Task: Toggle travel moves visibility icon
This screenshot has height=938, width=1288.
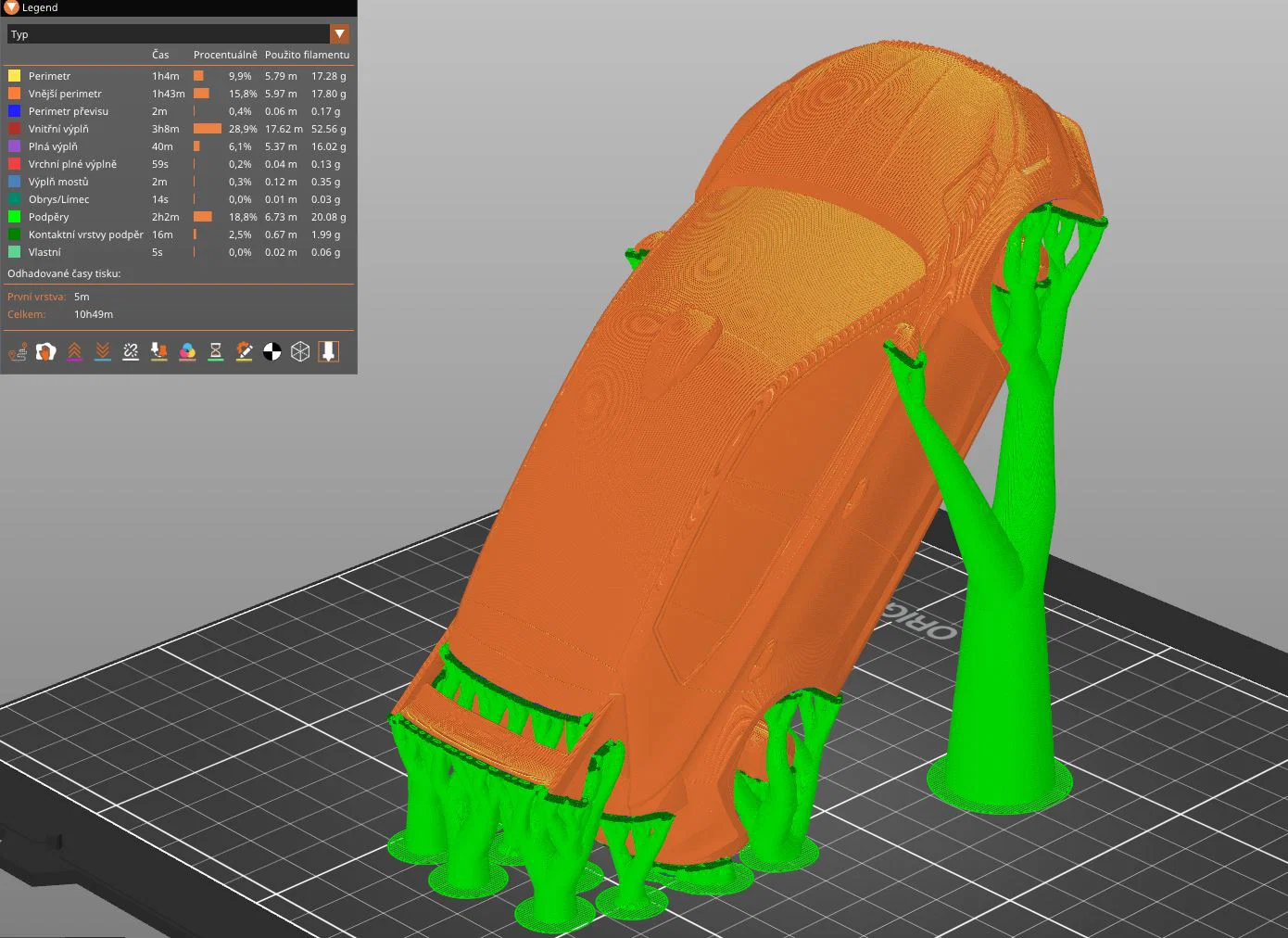Action: 18,351
